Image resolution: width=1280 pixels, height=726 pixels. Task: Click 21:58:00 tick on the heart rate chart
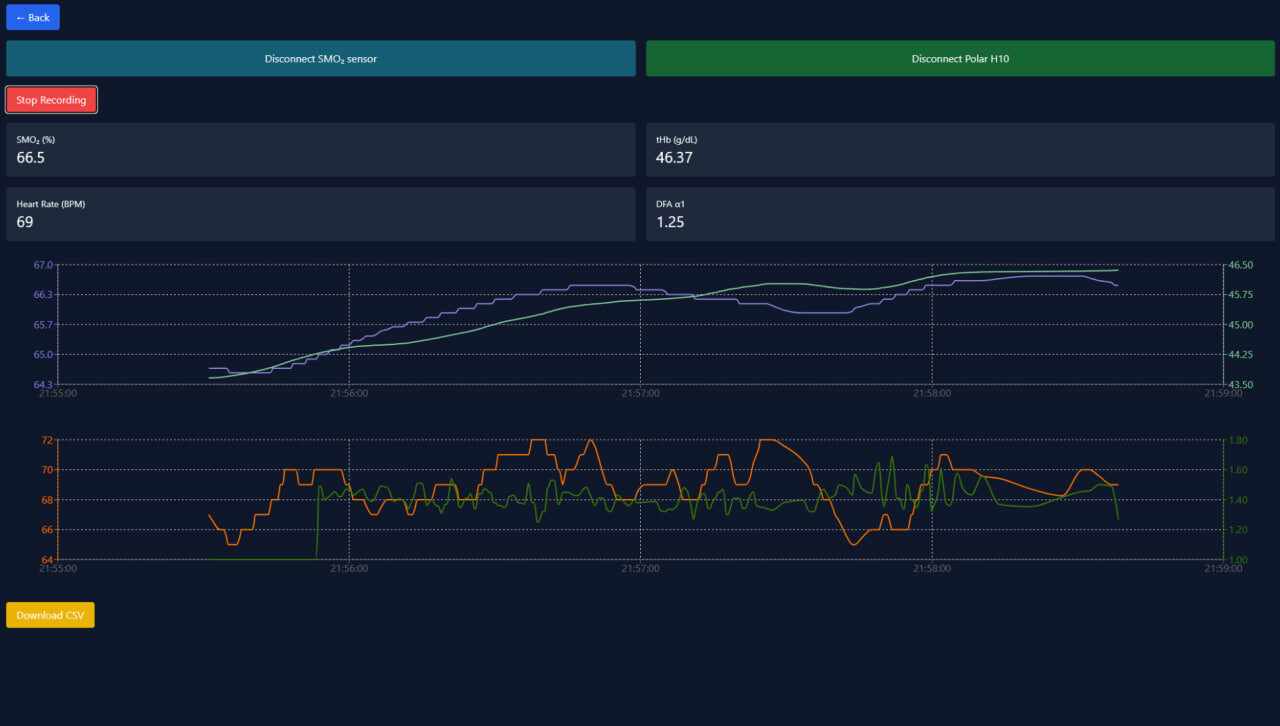pyautogui.click(x=932, y=568)
